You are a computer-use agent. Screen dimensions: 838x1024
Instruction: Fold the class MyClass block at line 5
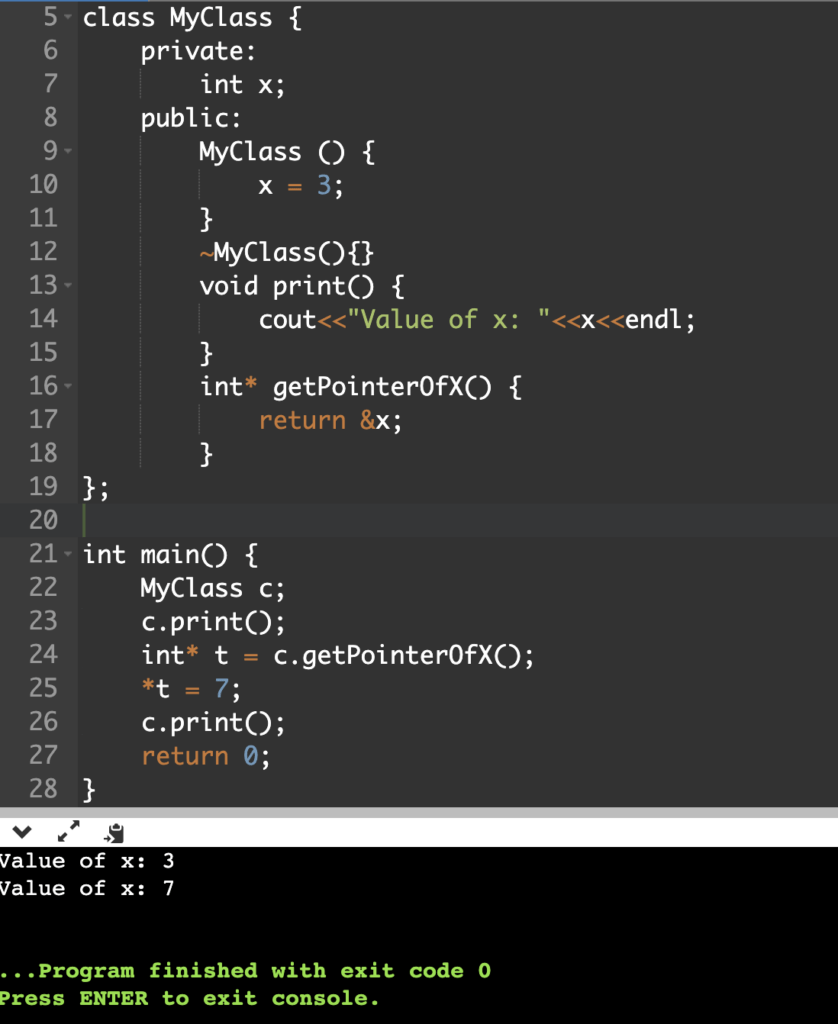[68, 18]
